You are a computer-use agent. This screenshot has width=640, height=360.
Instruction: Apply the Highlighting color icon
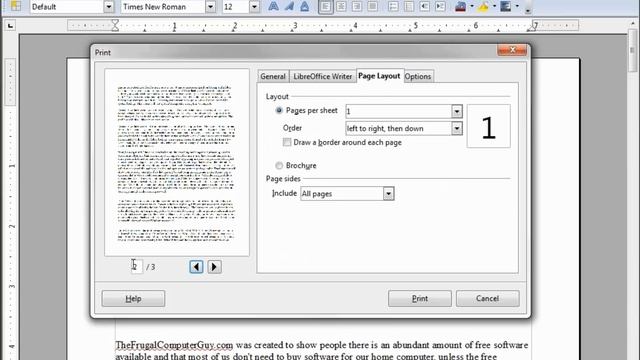click(x=483, y=7)
